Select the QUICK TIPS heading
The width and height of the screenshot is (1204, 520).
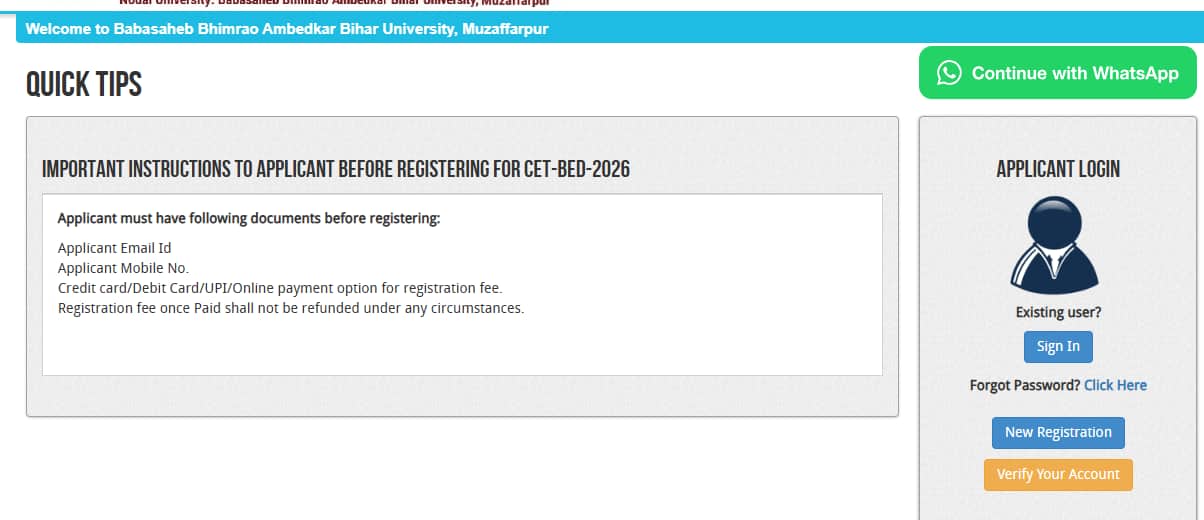pos(84,85)
